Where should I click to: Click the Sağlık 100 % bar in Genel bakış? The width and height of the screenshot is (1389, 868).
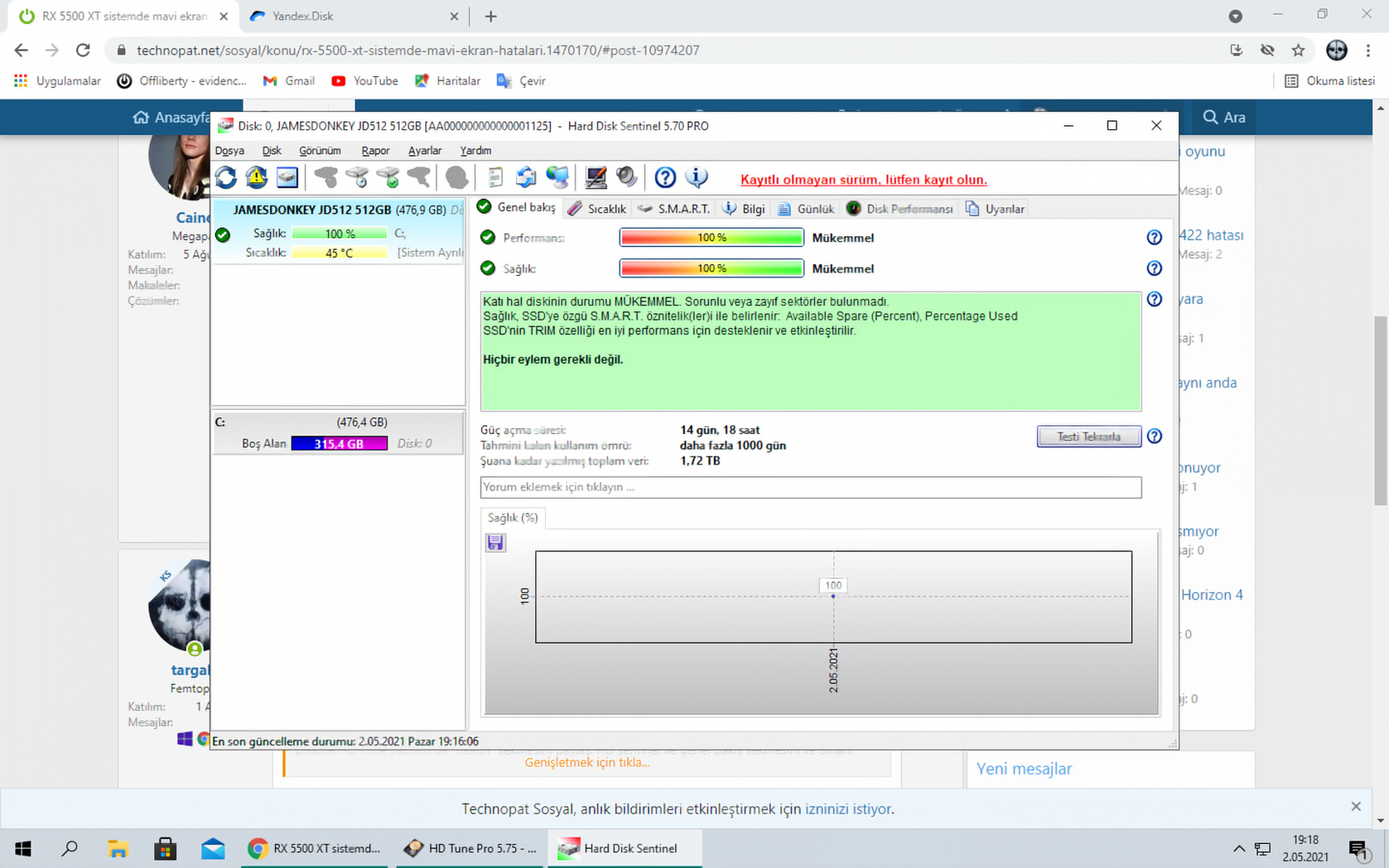coord(711,268)
